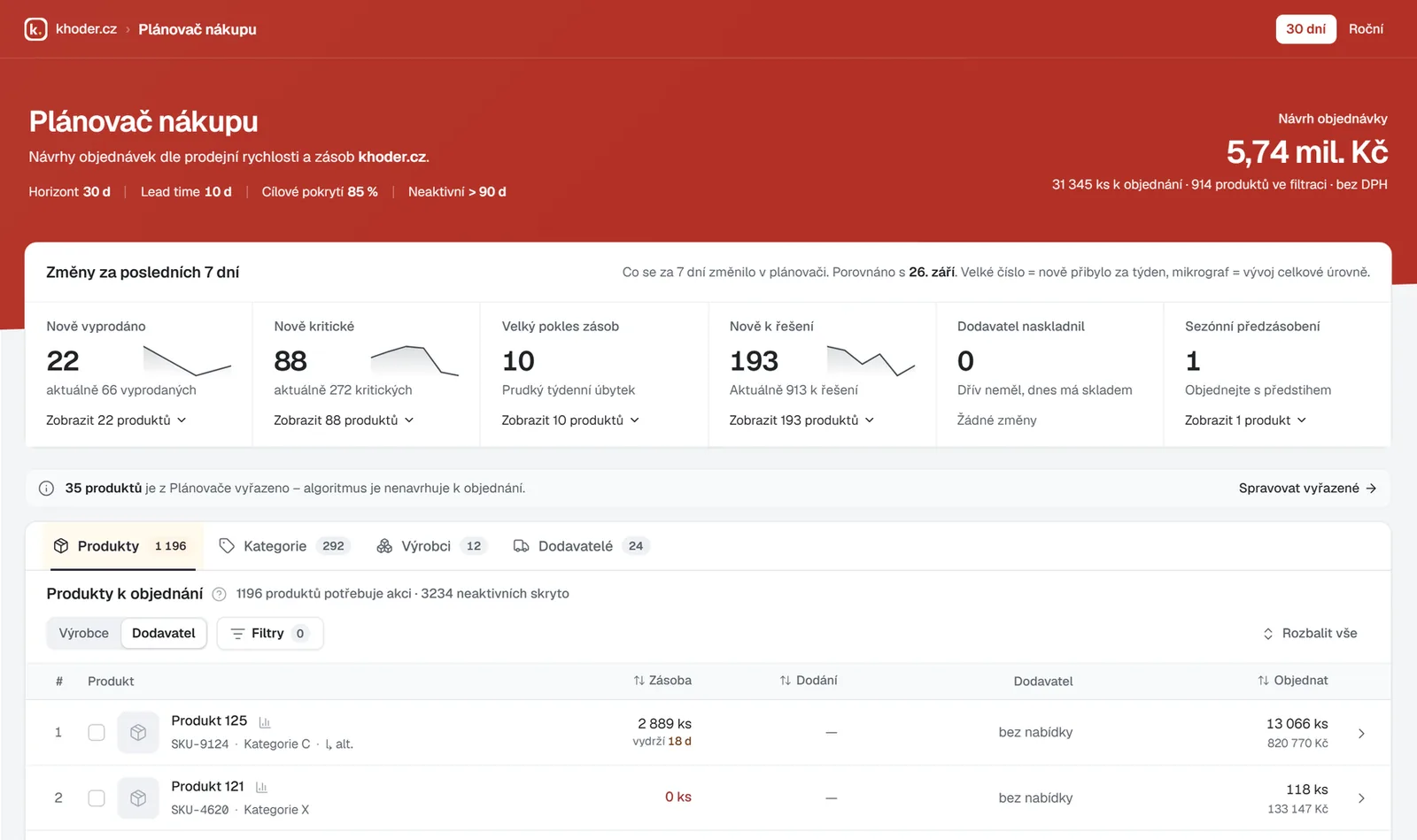This screenshot has height=840, width=1417.
Task: Click the Nově k řešení sparkline
Action: click(x=871, y=360)
